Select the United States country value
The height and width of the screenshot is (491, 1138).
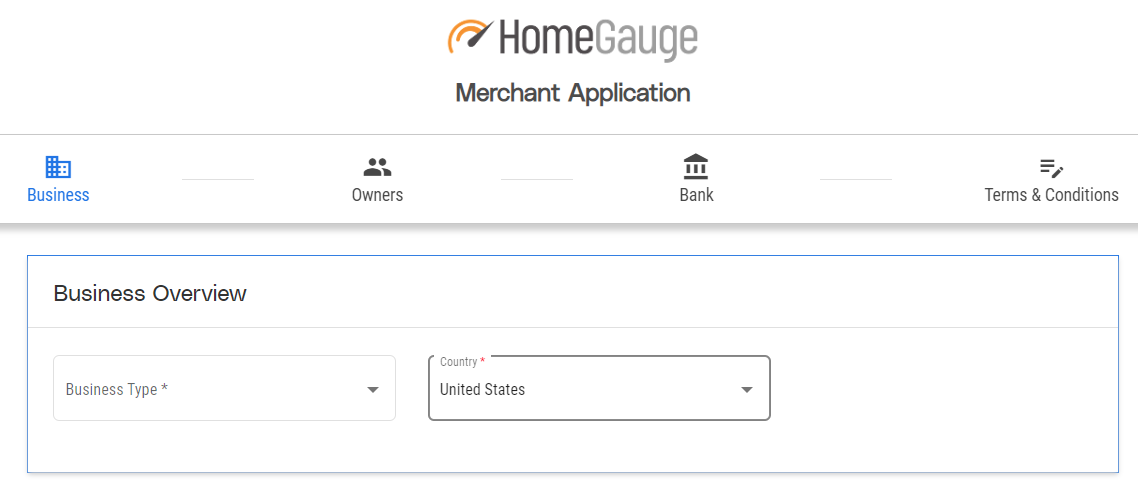pos(482,390)
